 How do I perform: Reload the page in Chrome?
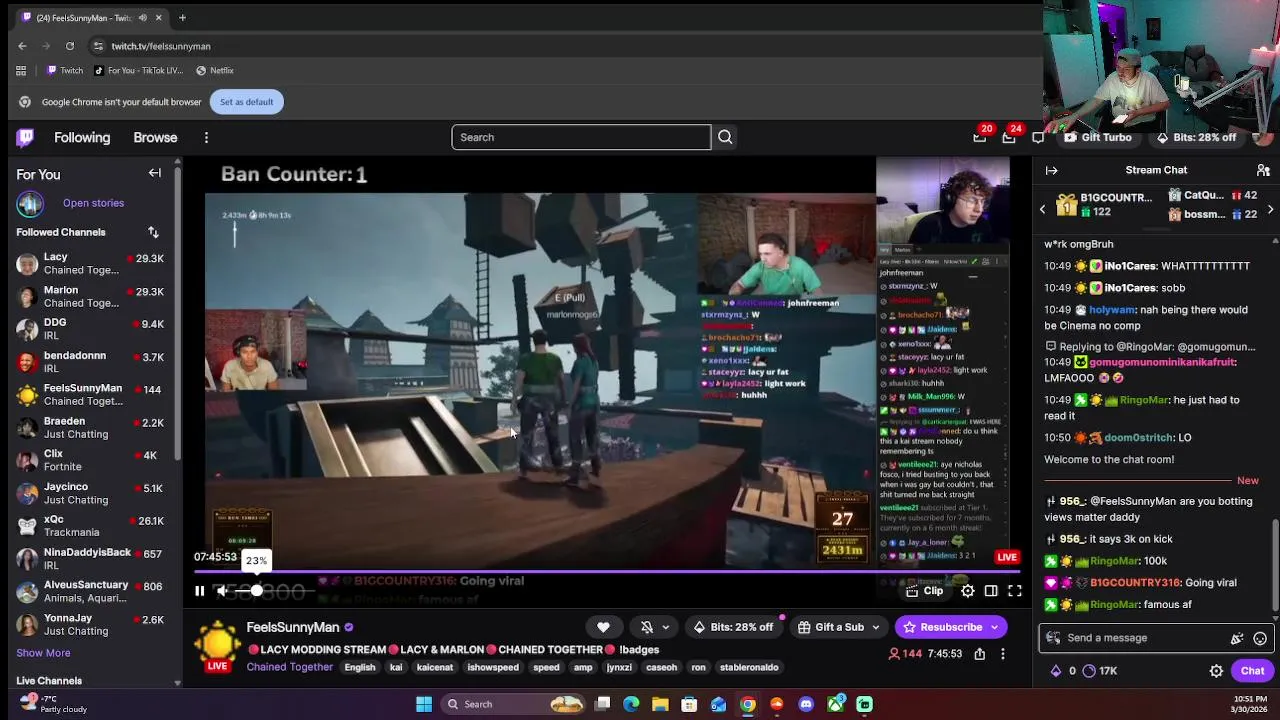[x=70, y=46]
